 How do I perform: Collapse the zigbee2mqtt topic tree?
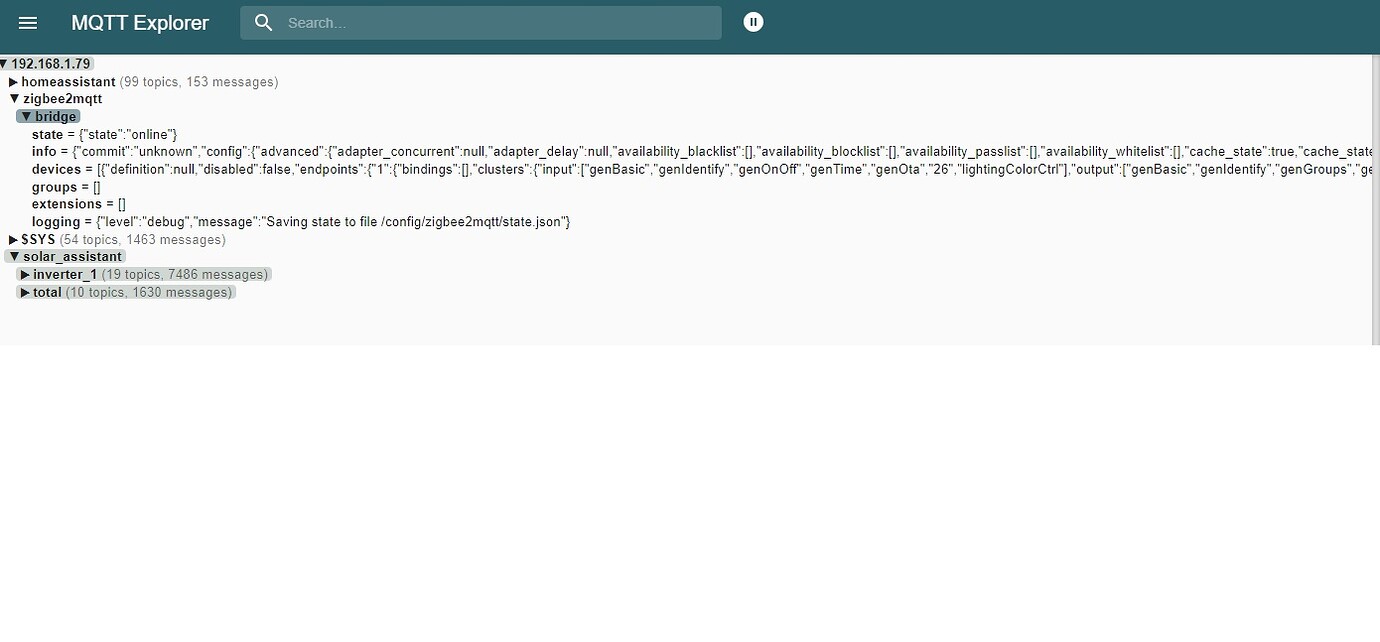pos(13,98)
